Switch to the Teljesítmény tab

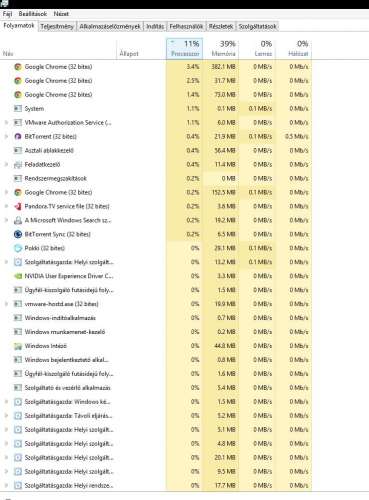(57, 26)
